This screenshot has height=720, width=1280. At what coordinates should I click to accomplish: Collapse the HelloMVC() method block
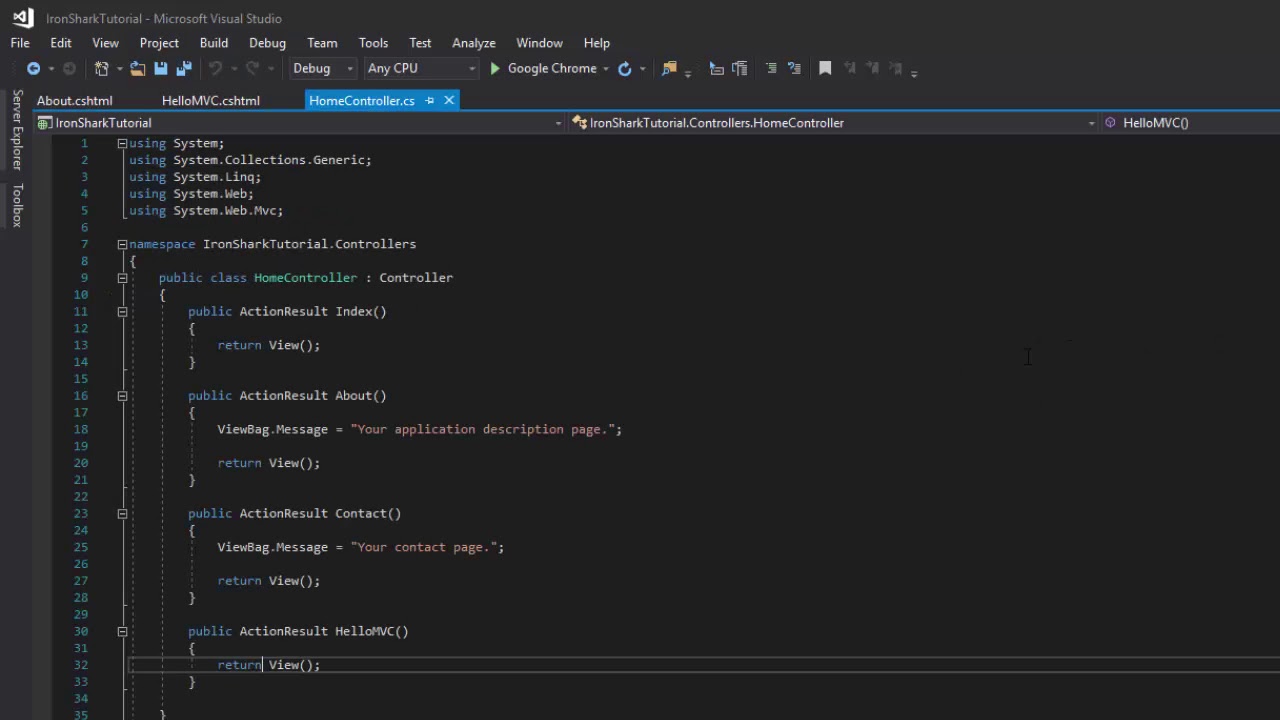tap(122, 632)
